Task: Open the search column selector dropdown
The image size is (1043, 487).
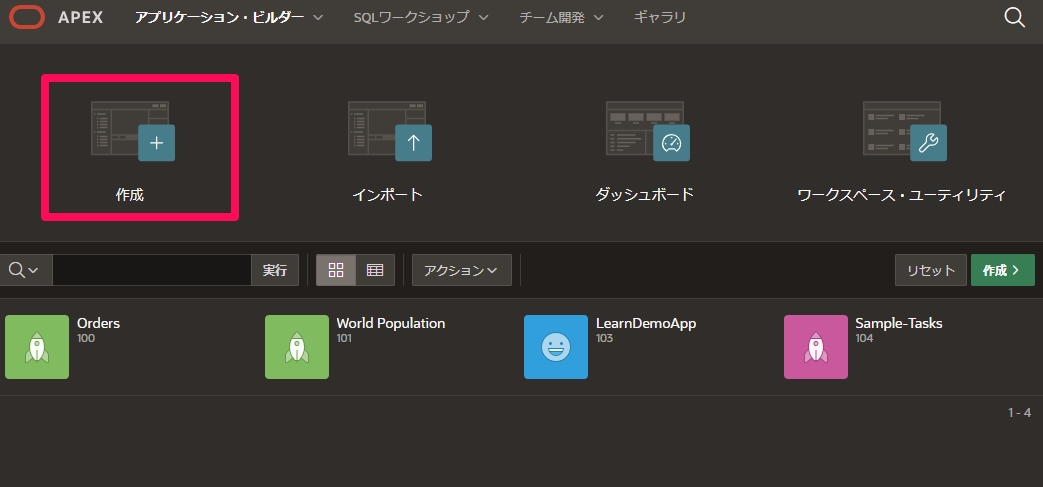Action: (x=25, y=270)
